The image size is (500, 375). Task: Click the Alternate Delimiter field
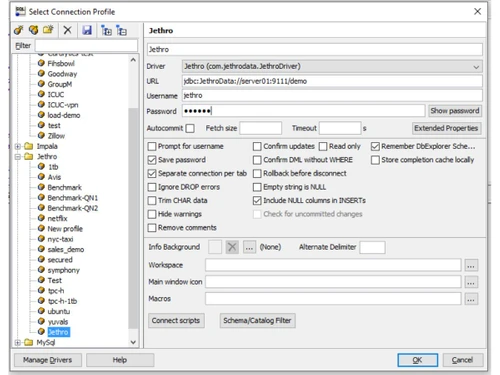pos(373,247)
